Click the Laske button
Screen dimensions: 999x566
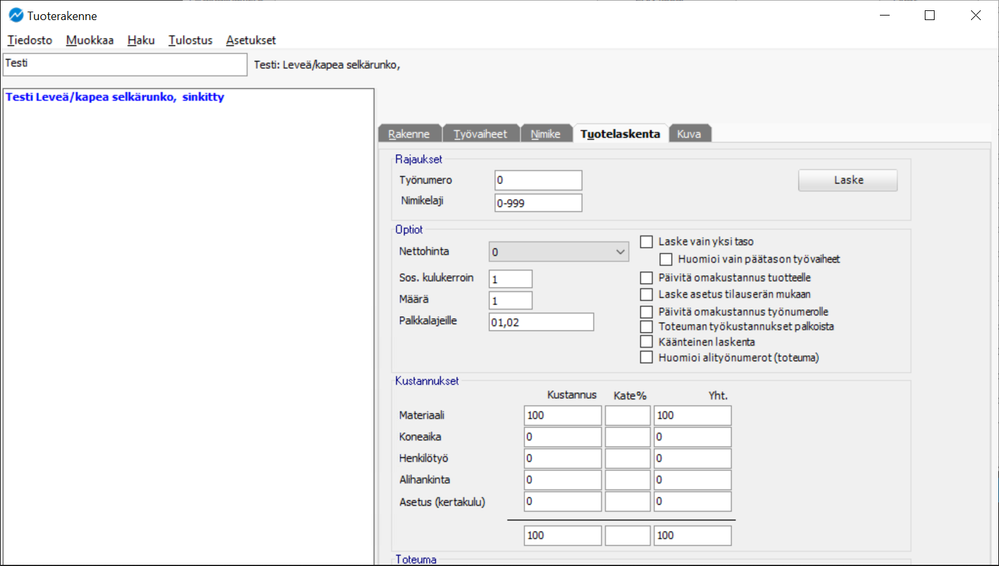[848, 180]
